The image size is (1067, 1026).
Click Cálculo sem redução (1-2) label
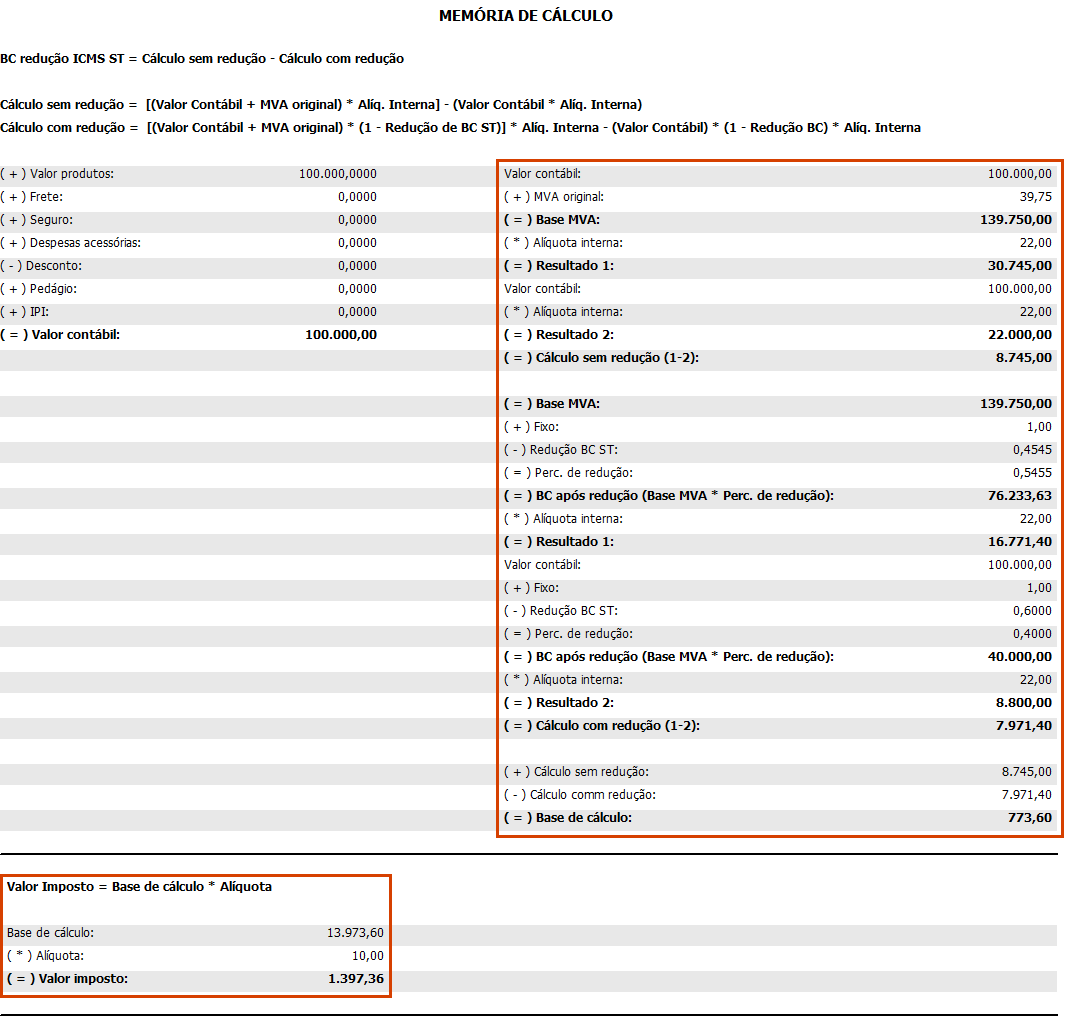tap(602, 358)
